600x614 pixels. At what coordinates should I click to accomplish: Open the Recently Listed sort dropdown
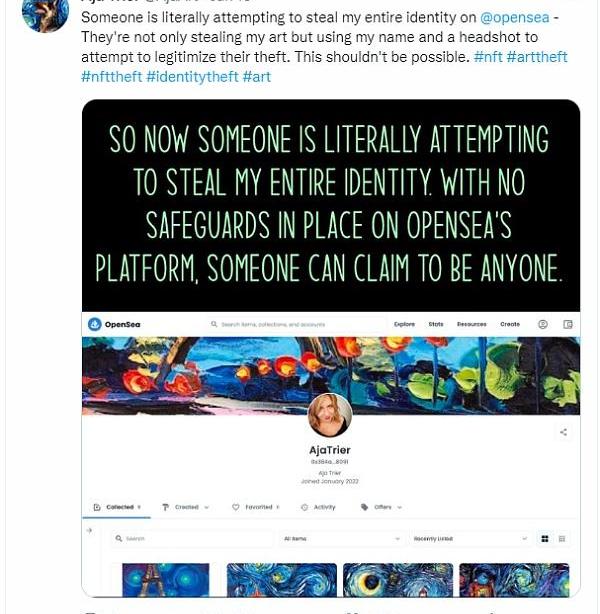pyautogui.click(x=470, y=539)
